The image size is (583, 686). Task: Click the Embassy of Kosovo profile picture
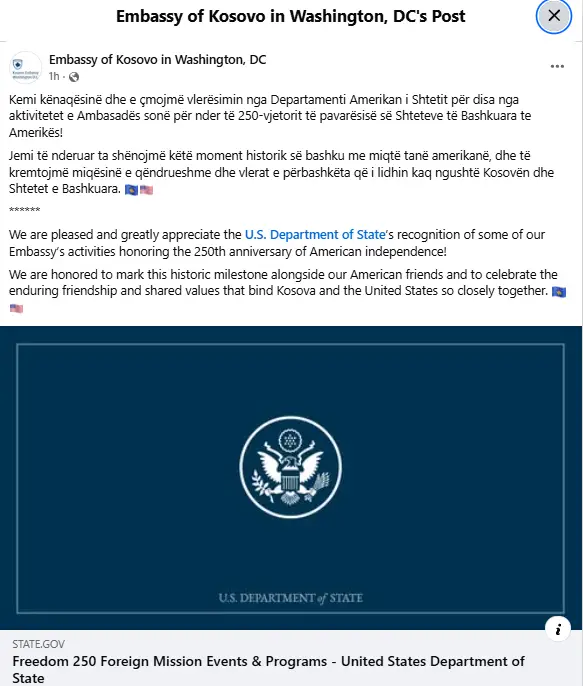(25, 68)
